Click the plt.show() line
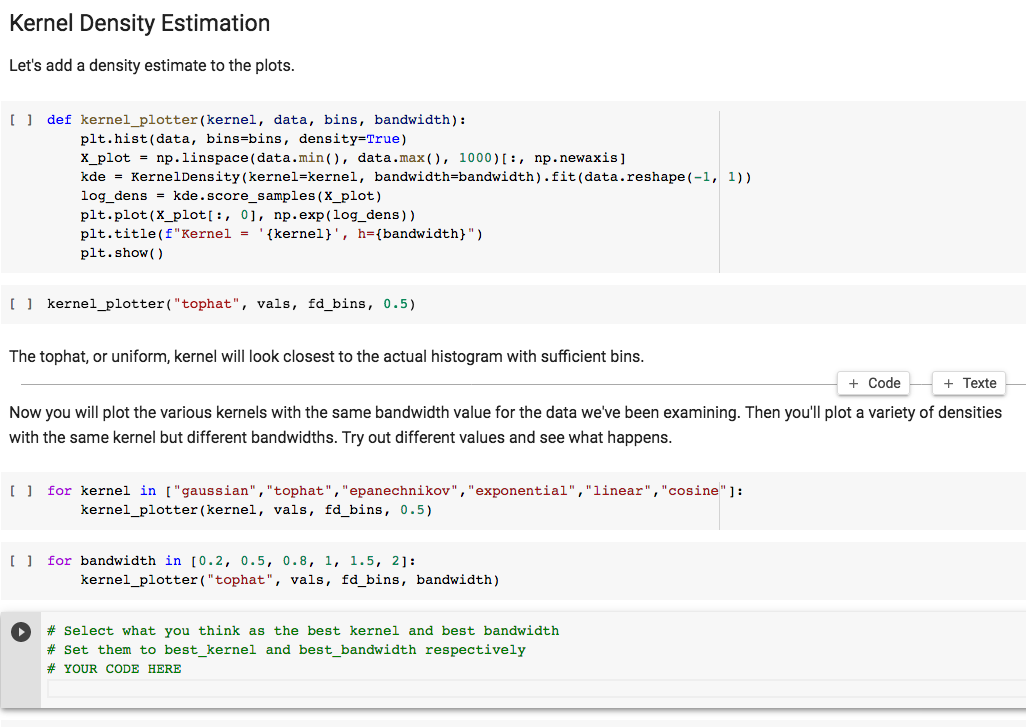Viewport: 1026px width, 727px height. 122,253
